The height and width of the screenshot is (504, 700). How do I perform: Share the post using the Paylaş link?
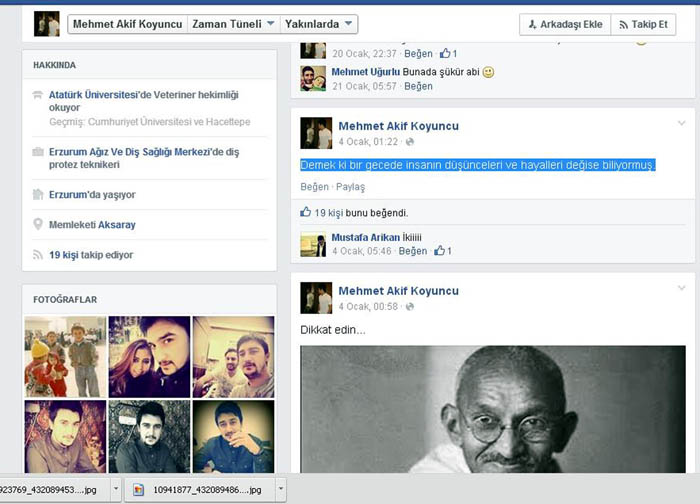click(x=350, y=187)
